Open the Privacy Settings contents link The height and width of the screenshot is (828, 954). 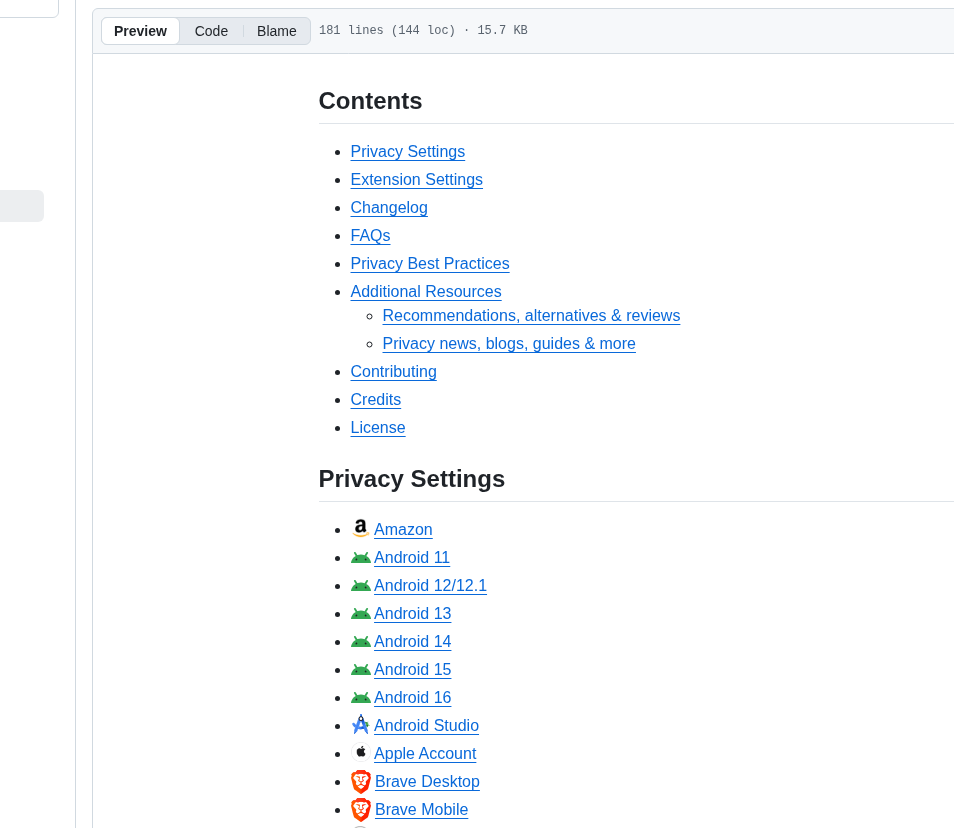click(x=408, y=151)
